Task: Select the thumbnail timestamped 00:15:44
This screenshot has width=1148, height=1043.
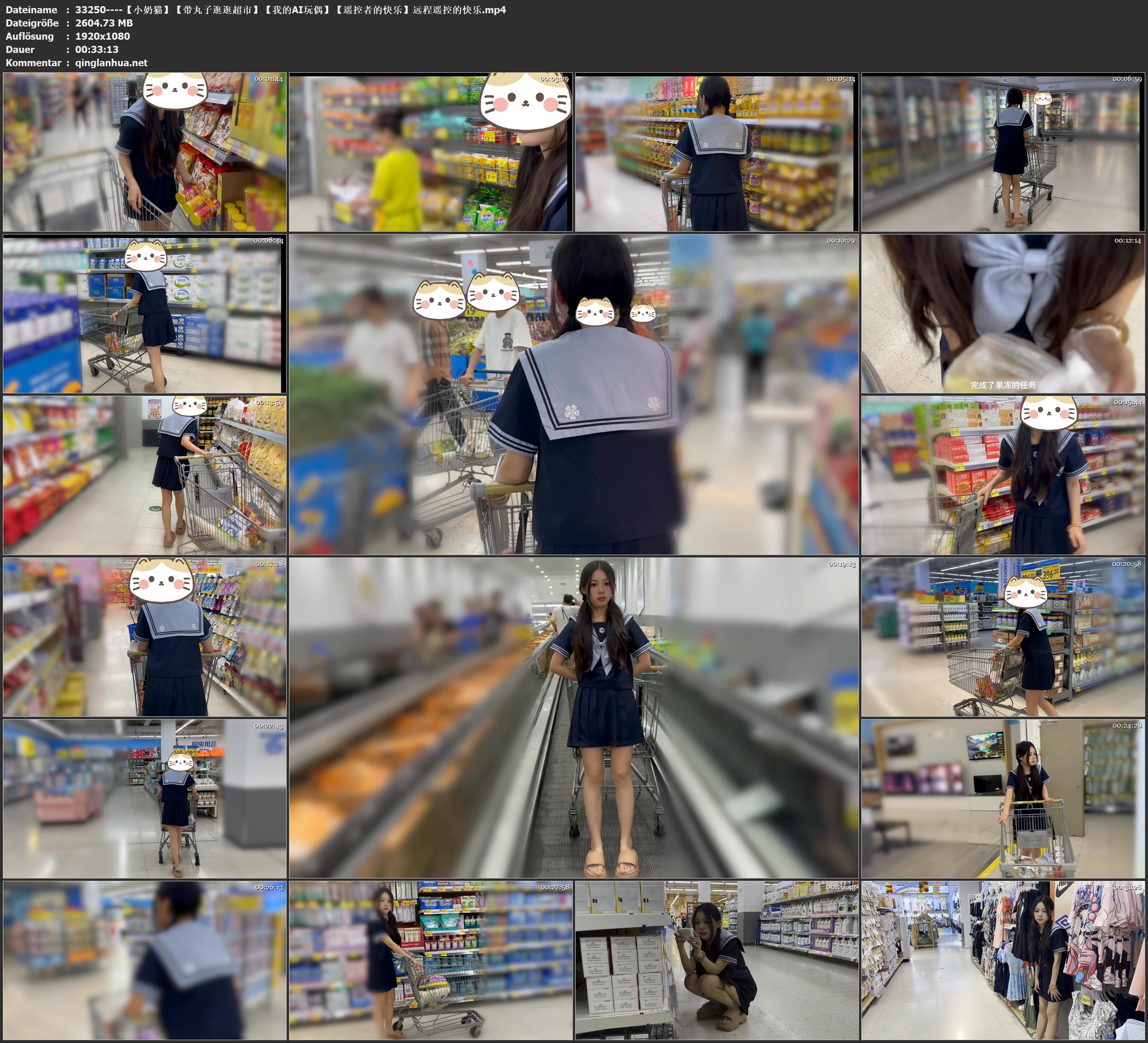Action: point(1003,475)
